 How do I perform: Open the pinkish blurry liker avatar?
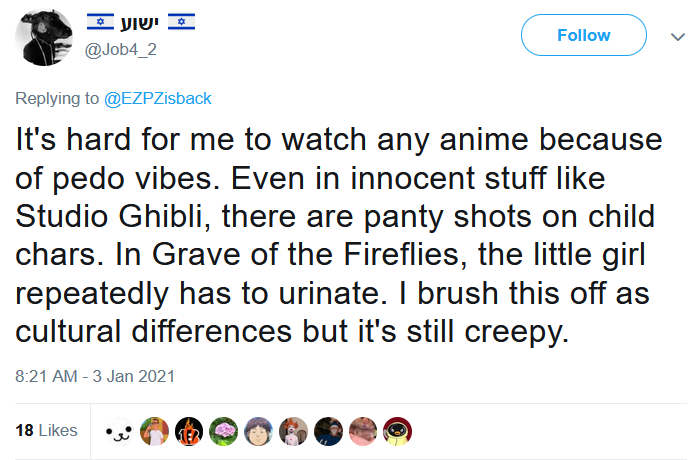pyautogui.click(x=363, y=431)
